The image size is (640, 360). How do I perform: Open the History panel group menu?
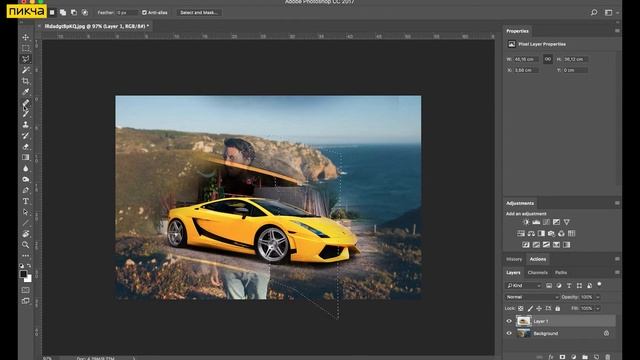click(x=617, y=259)
